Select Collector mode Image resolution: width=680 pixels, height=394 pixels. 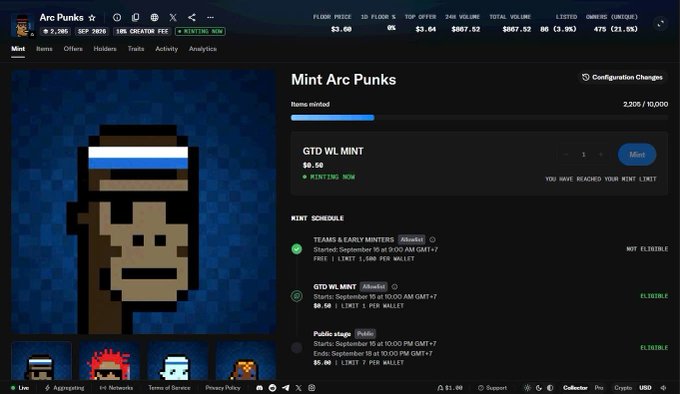(x=575, y=388)
